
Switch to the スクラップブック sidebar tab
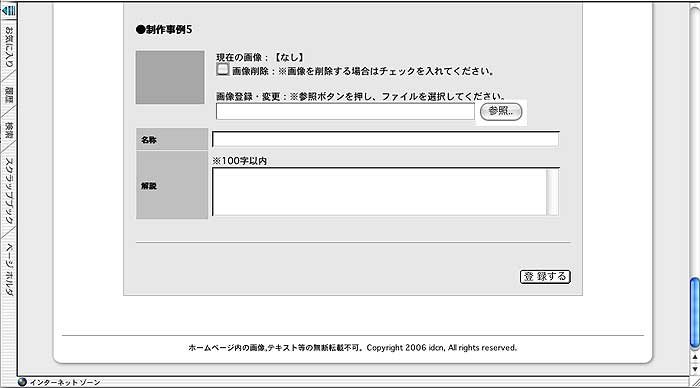click(x=8, y=191)
